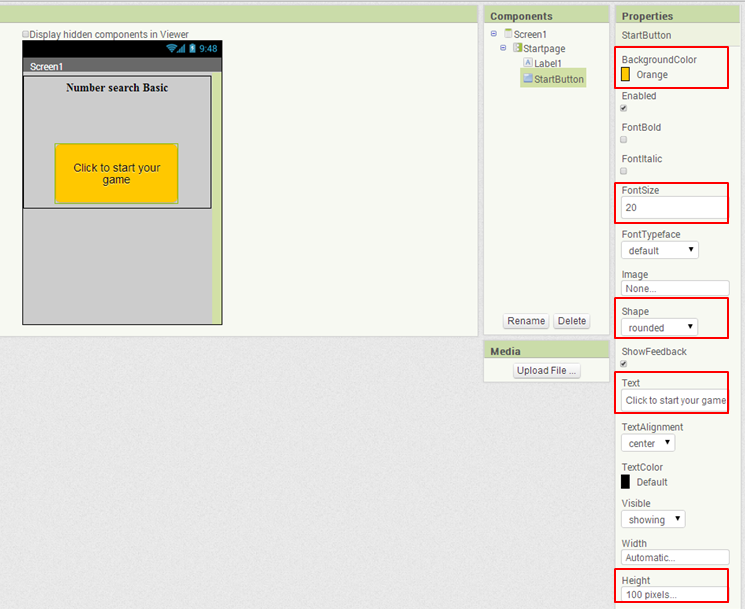
Task: Select Screen1 in the Components tree
Action: (x=530, y=34)
